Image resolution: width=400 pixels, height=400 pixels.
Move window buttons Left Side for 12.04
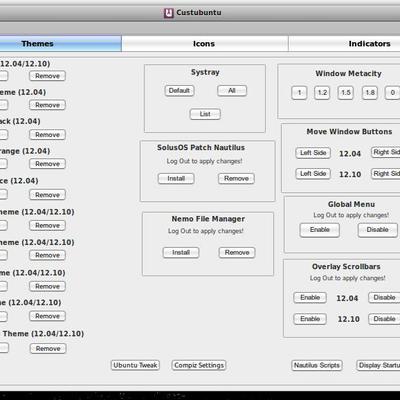click(313, 153)
